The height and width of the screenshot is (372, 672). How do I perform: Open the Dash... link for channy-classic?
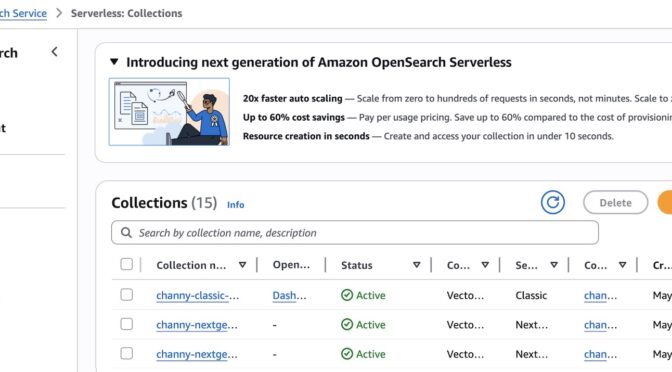coord(289,296)
